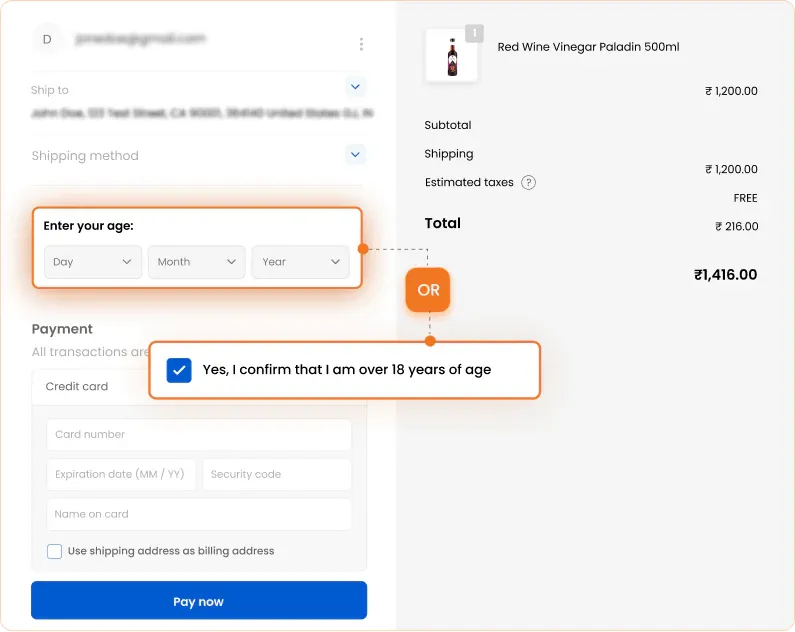Focus the Expiration date field
The height and width of the screenshot is (632, 795).
[x=121, y=474]
